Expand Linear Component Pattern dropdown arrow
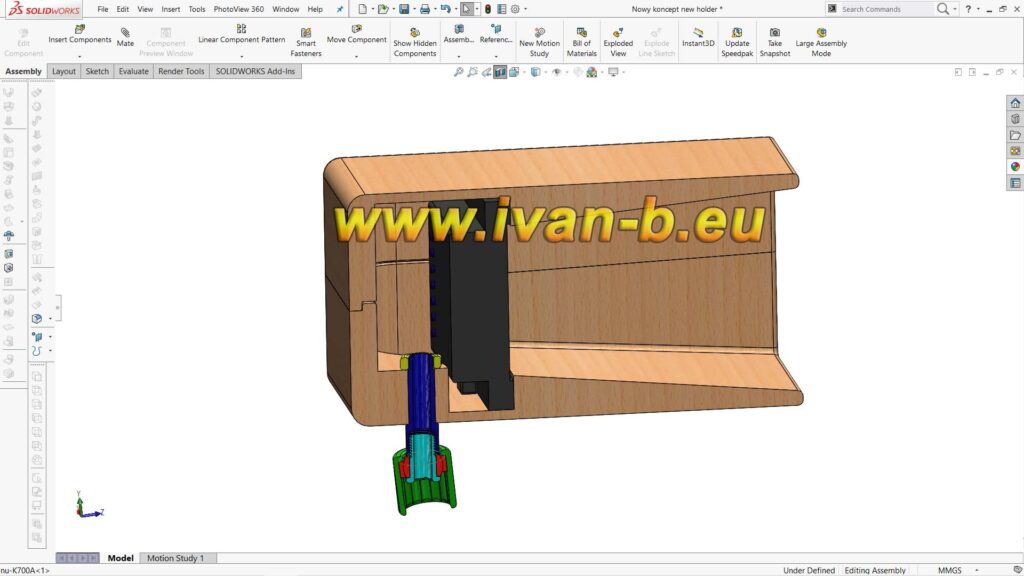 [x=242, y=57]
